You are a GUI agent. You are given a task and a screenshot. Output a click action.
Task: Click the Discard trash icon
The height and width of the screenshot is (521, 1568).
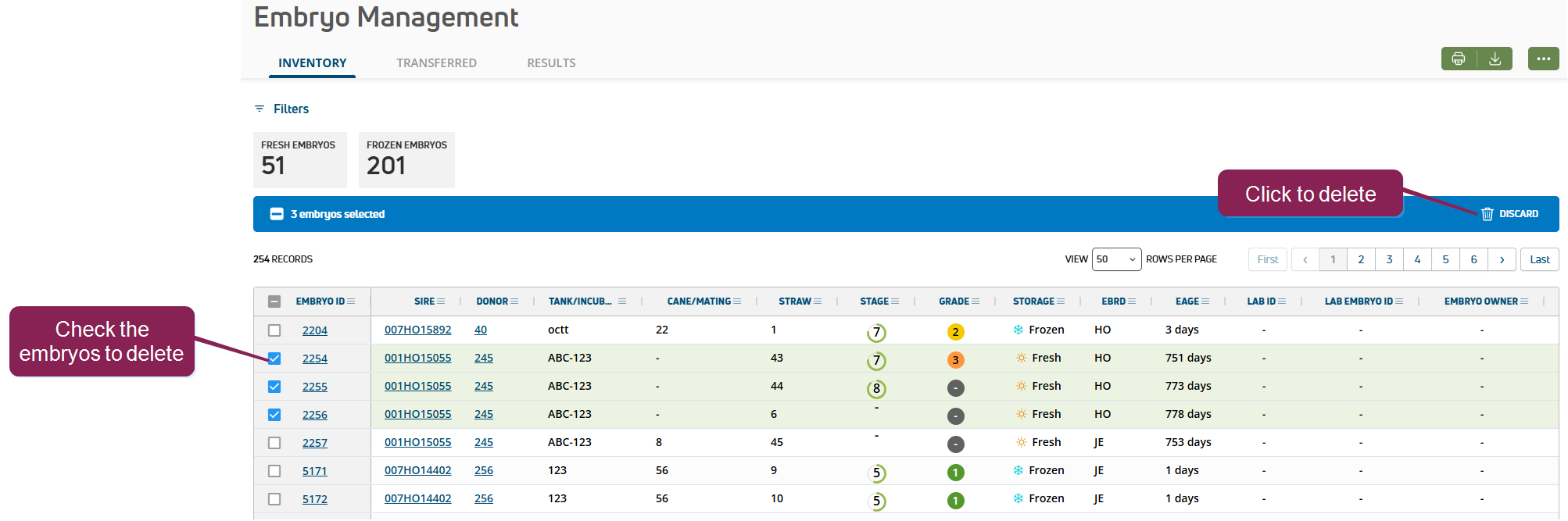point(1487,214)
